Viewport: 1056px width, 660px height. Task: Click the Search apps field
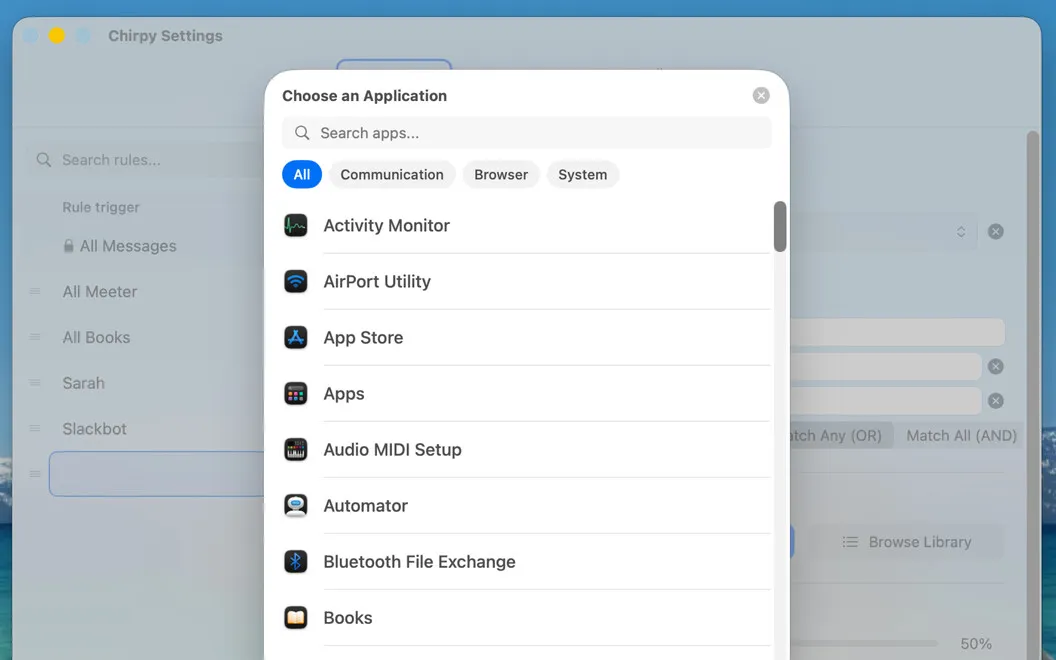527,133
